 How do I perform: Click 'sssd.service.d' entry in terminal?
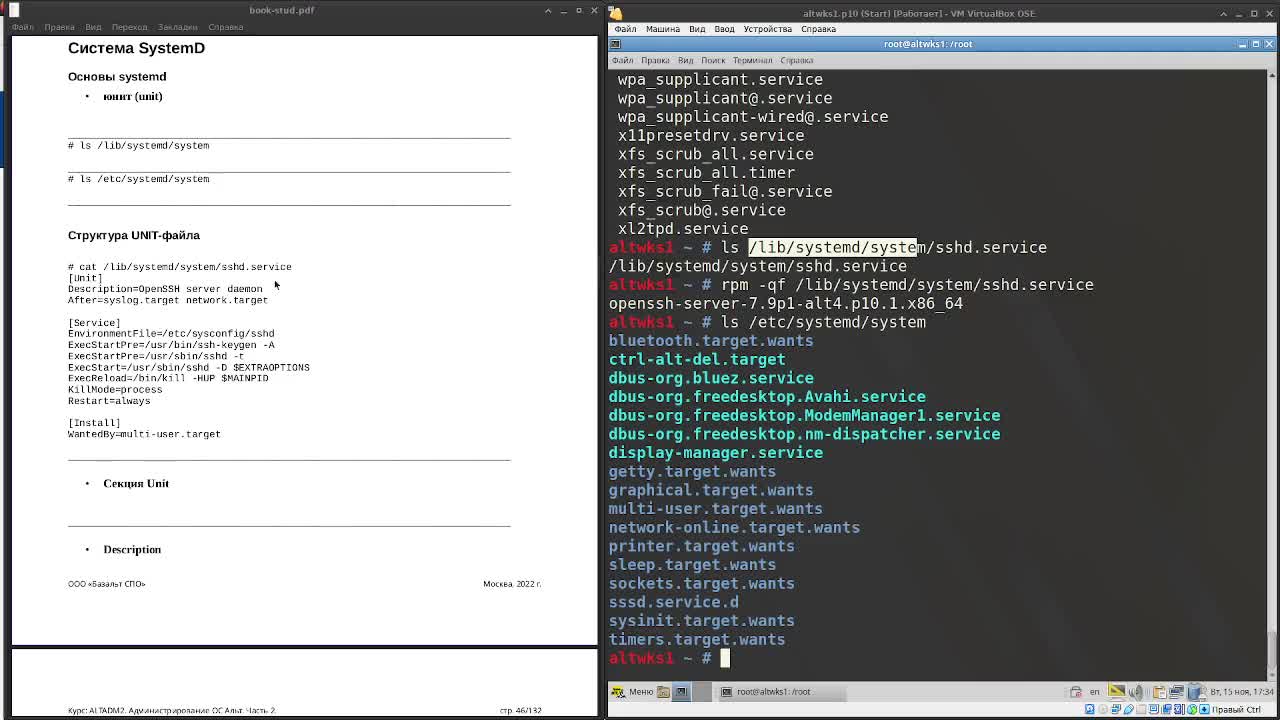point(674,602)
